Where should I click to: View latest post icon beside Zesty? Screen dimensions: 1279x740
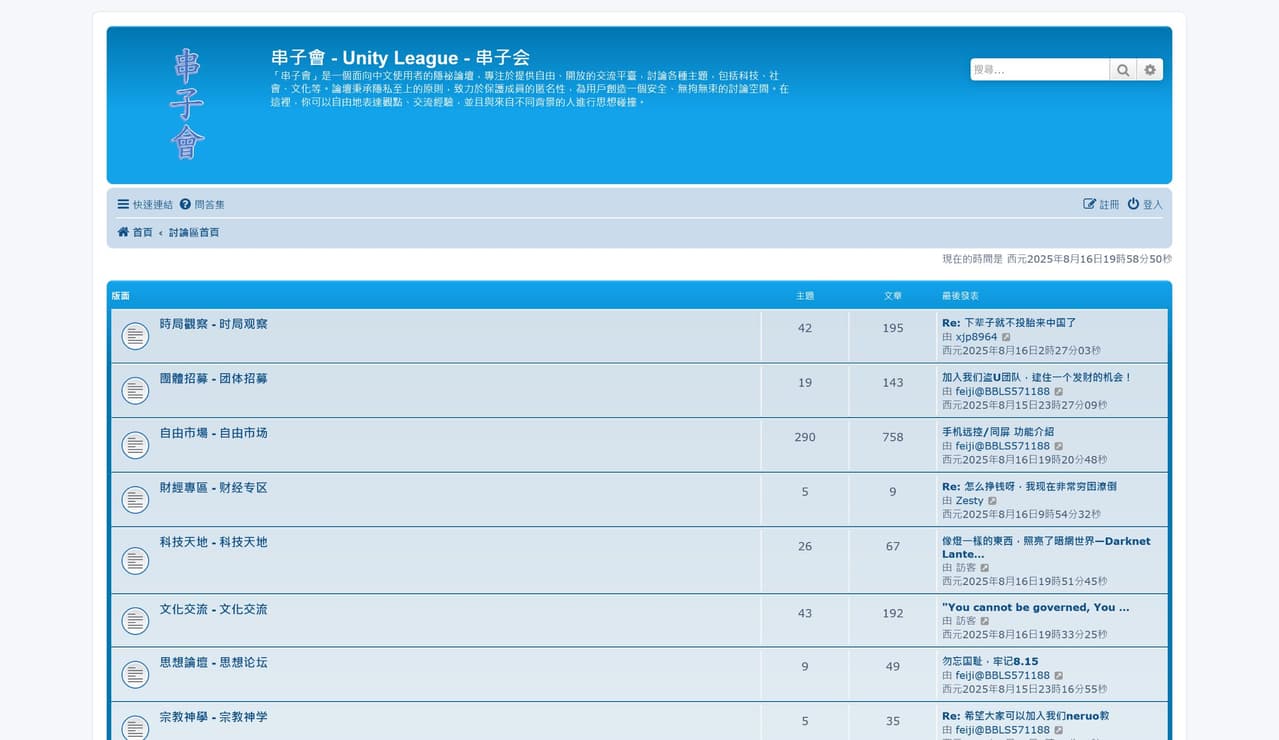coord(993,500)
